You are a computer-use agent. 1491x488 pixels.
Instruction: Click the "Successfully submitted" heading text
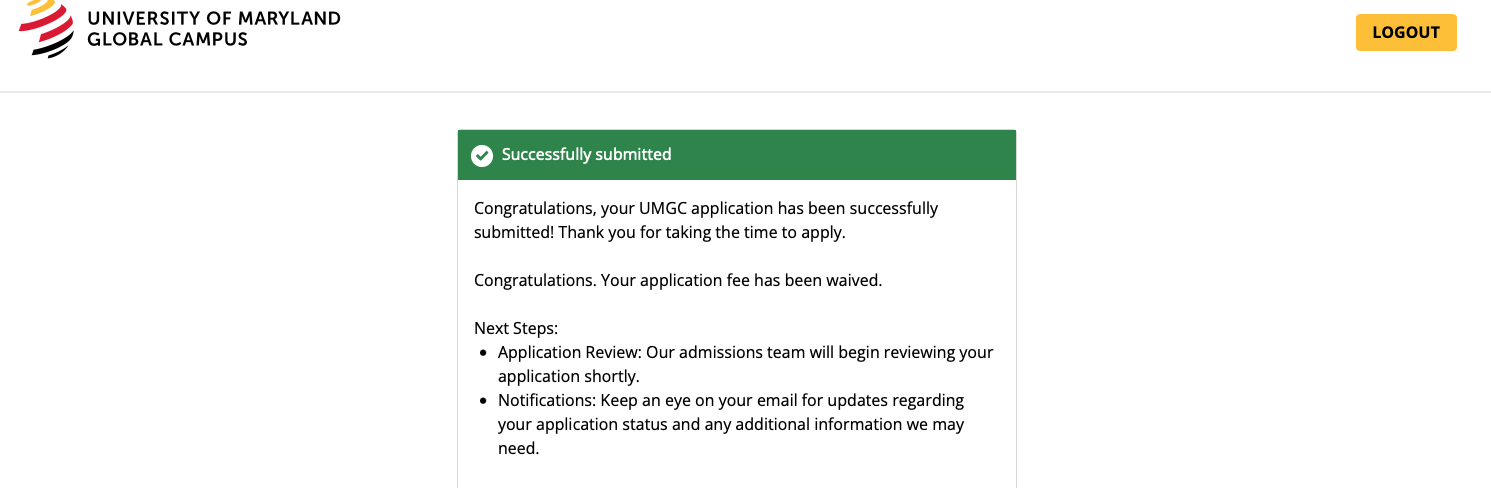coord(586,154)
